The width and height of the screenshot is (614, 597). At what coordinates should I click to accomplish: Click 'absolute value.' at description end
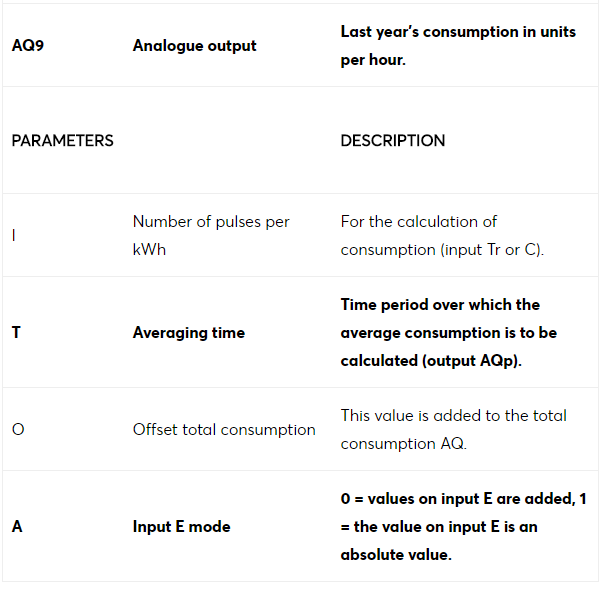tap(396, 555)
